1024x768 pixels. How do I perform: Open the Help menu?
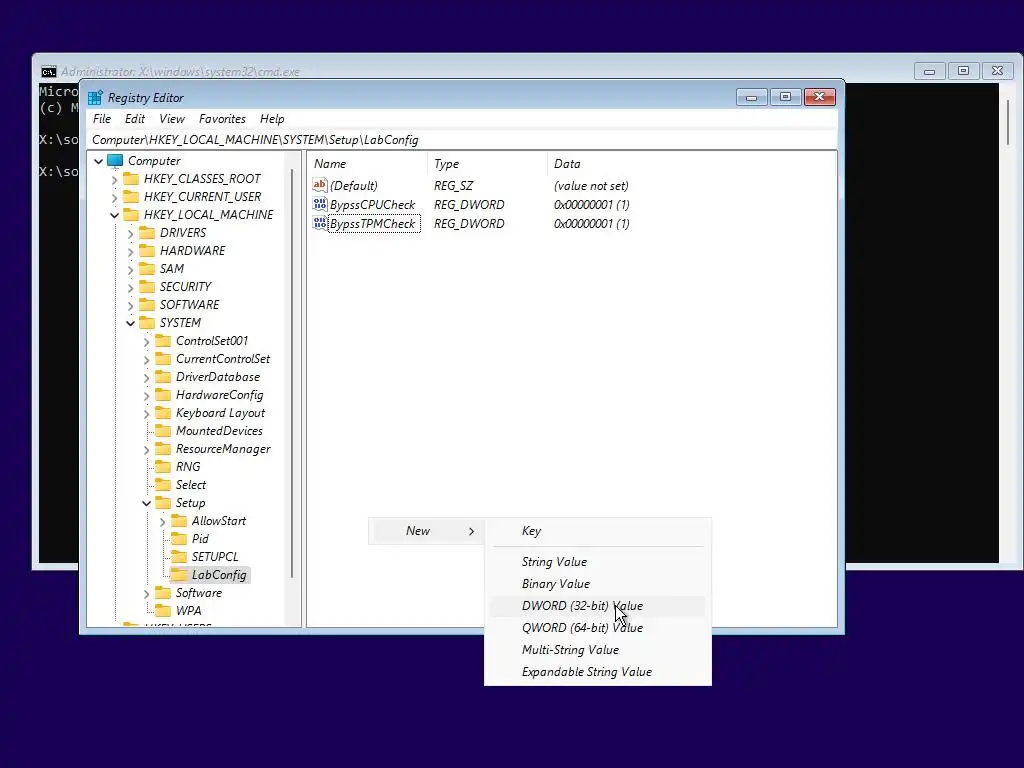click(272, 119)
